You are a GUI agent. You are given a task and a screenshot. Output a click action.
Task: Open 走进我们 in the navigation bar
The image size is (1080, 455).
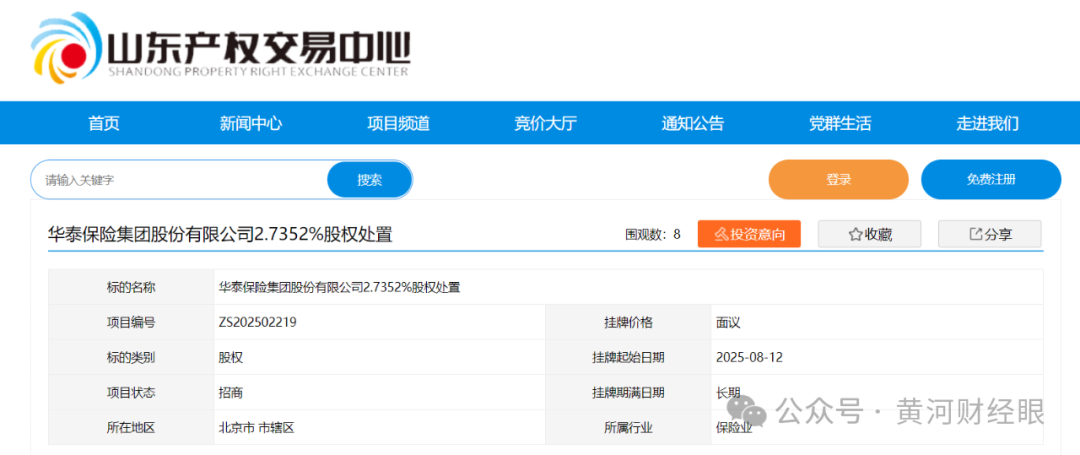(x=988, y=124)
